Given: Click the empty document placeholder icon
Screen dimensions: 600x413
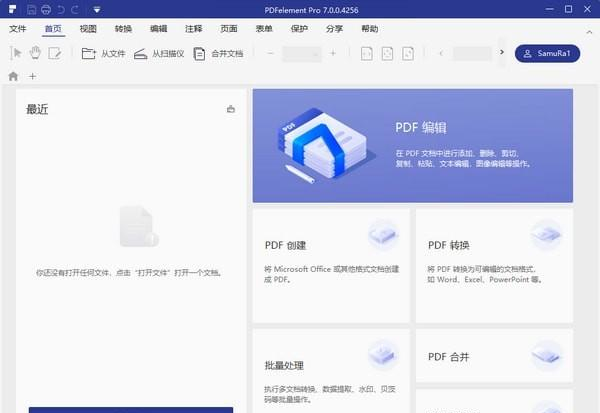Looking at the screenshot, I should [x=139, y=226].
